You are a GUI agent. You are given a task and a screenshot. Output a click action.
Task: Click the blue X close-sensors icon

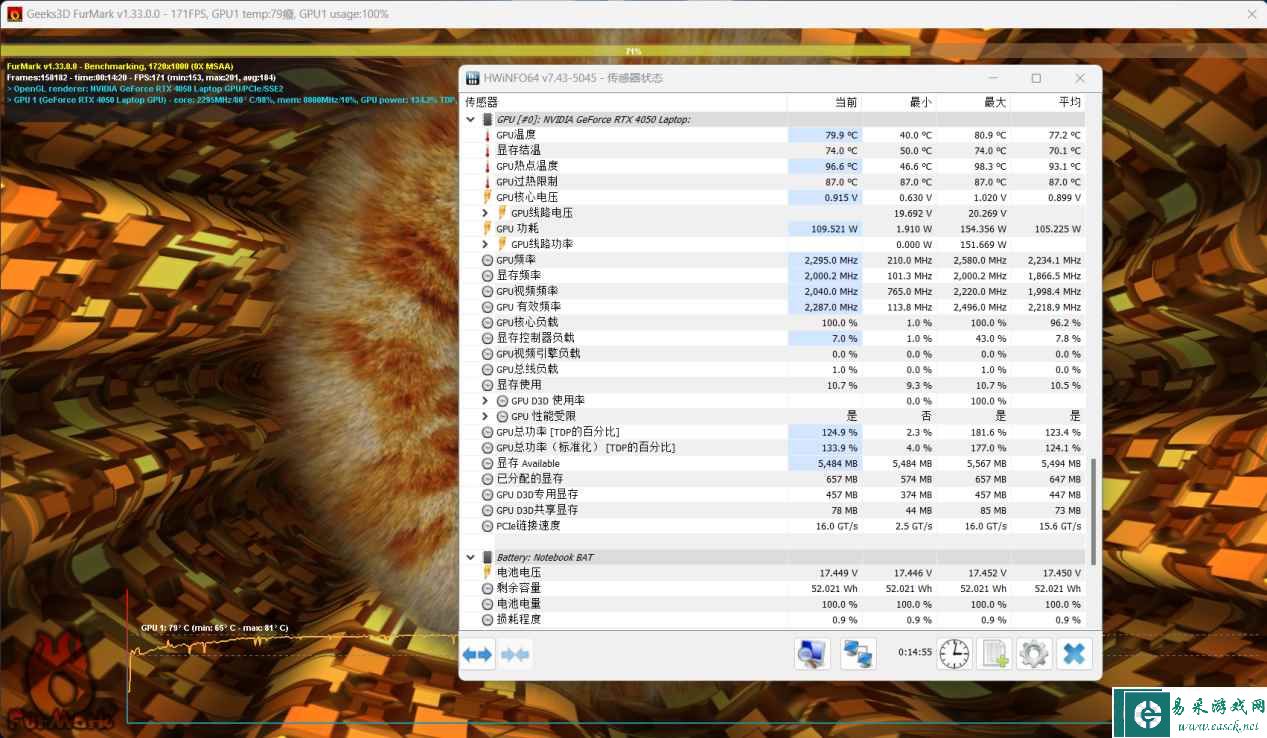(1074, 654)
